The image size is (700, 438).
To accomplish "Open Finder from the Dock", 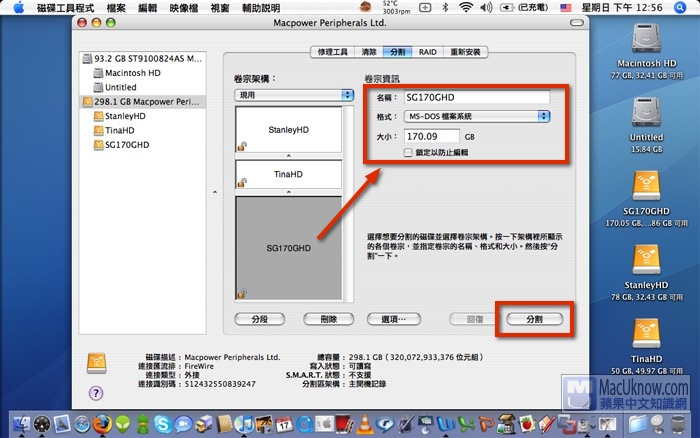I will 21,424.
